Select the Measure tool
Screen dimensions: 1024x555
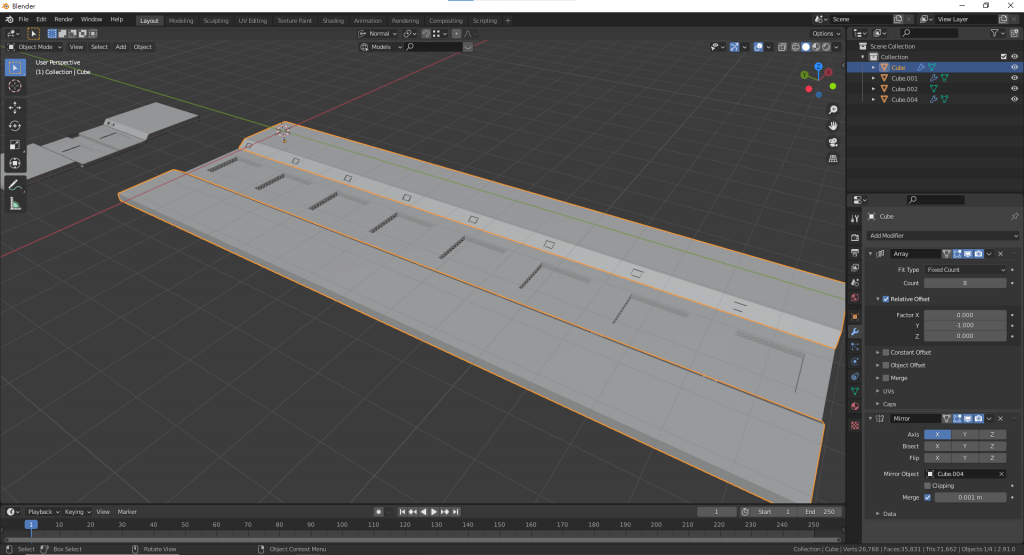point(15,204)
